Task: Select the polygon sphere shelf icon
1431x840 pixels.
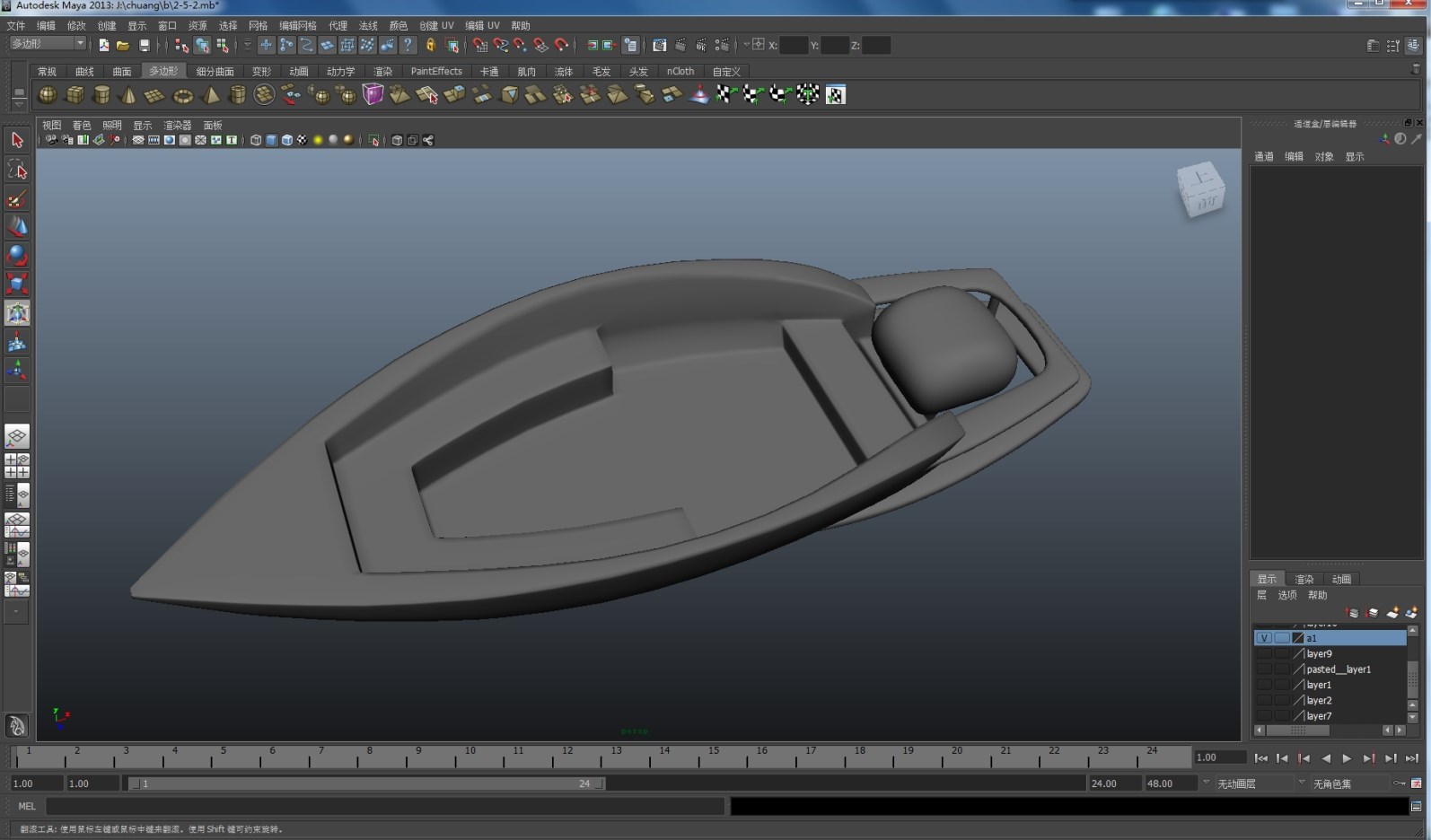Action: (48, 94)
